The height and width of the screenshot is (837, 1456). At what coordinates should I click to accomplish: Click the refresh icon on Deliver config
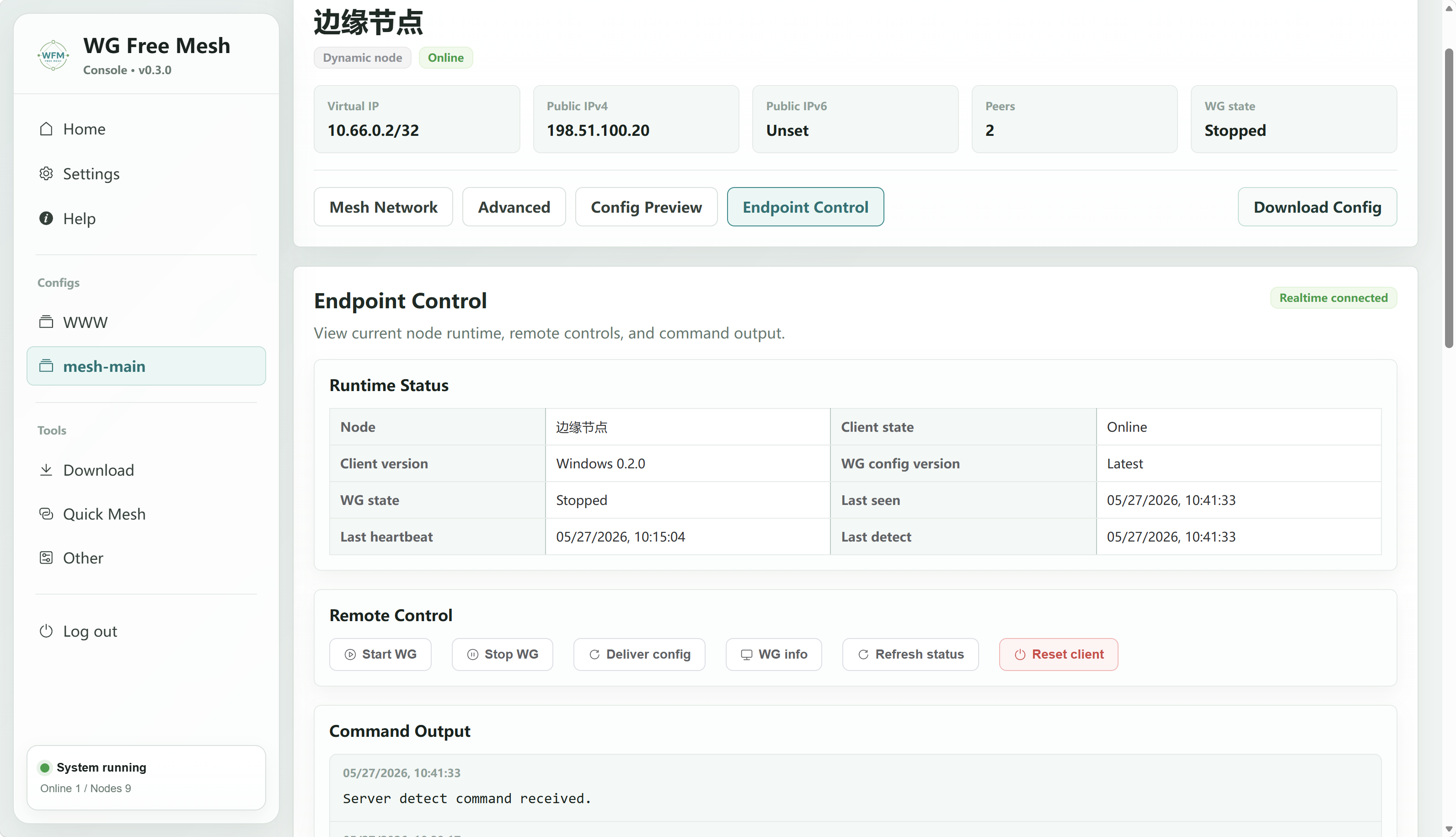(594, 655)
